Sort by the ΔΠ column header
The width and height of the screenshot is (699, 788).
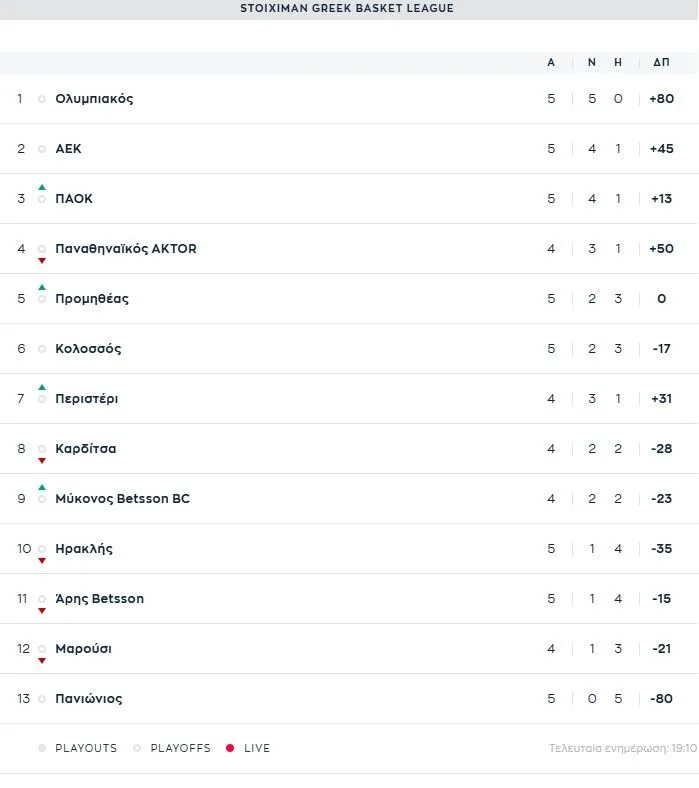(661, 62)
